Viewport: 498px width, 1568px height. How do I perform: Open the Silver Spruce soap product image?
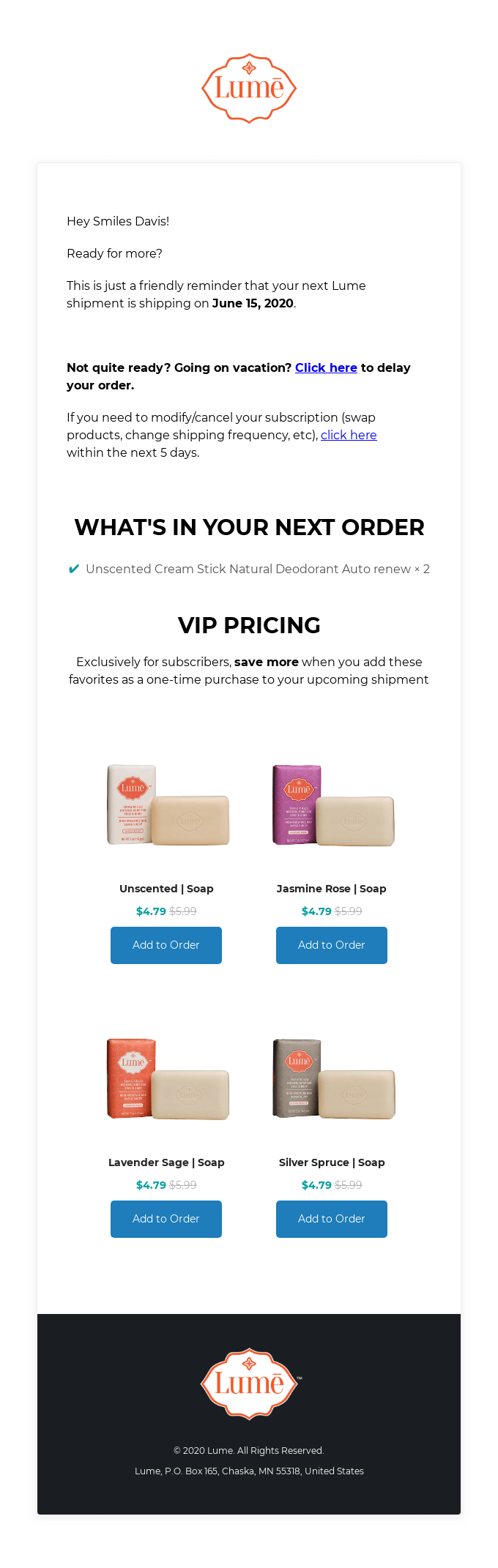pos(332,1078)
